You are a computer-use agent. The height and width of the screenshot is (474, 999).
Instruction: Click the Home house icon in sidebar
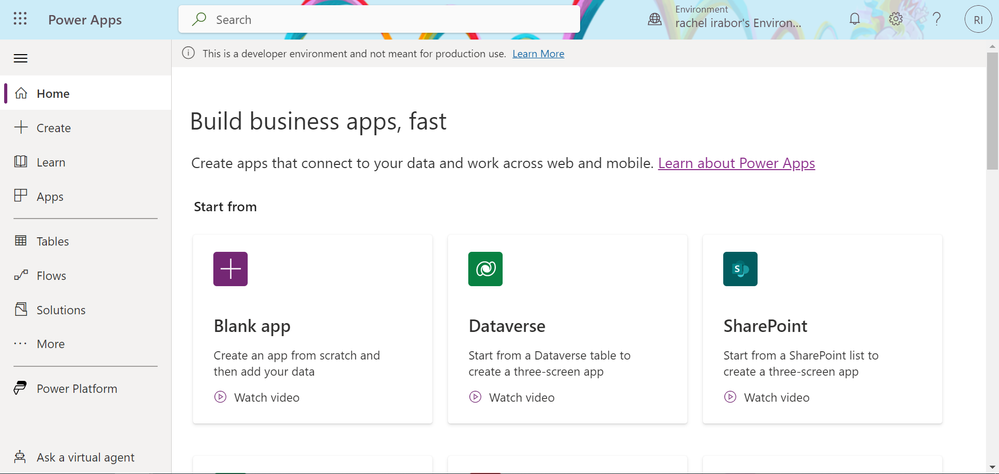pyautogui.click(x=21, y=94)
